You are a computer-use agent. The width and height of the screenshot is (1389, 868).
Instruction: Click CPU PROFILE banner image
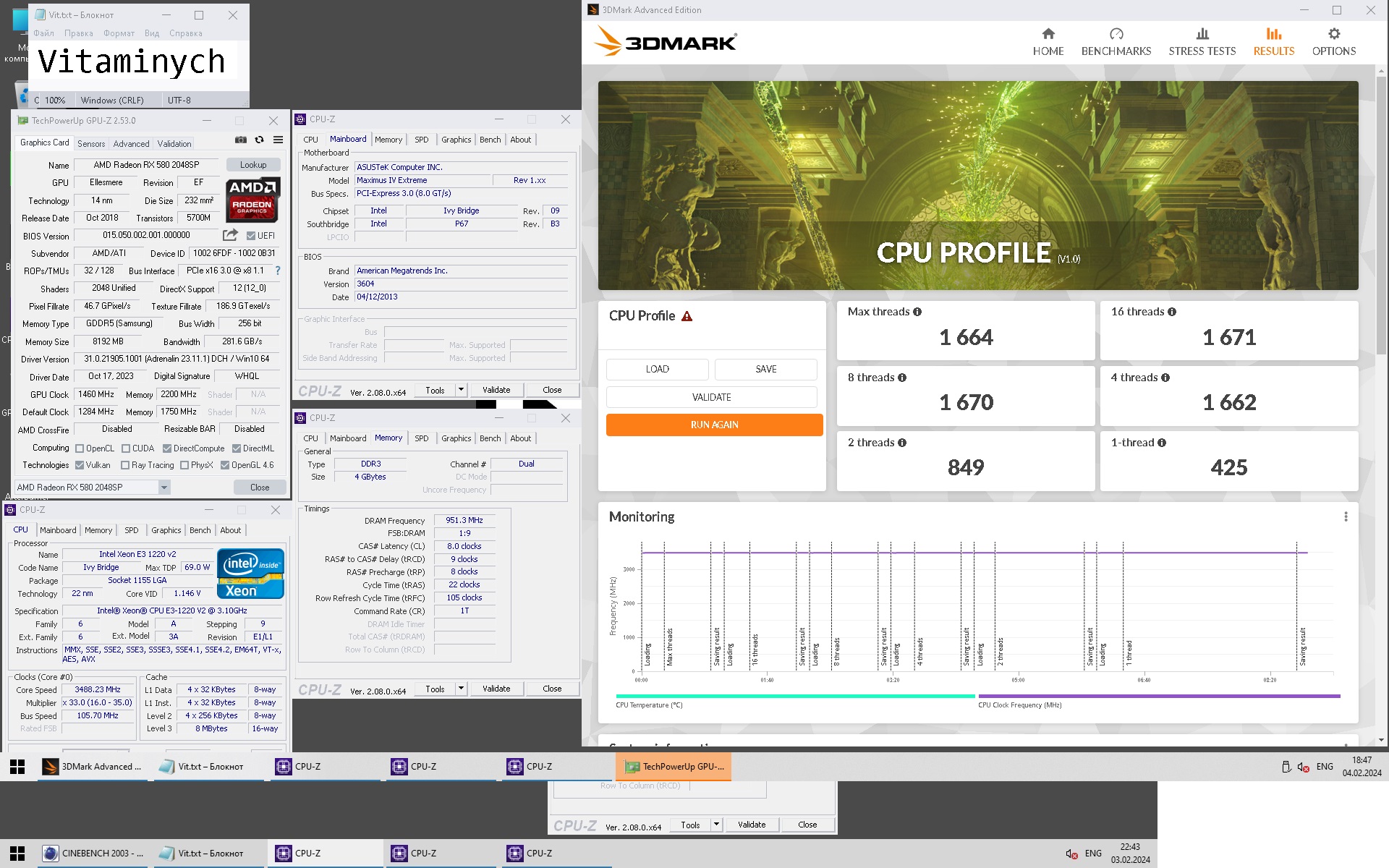point(978,185)
